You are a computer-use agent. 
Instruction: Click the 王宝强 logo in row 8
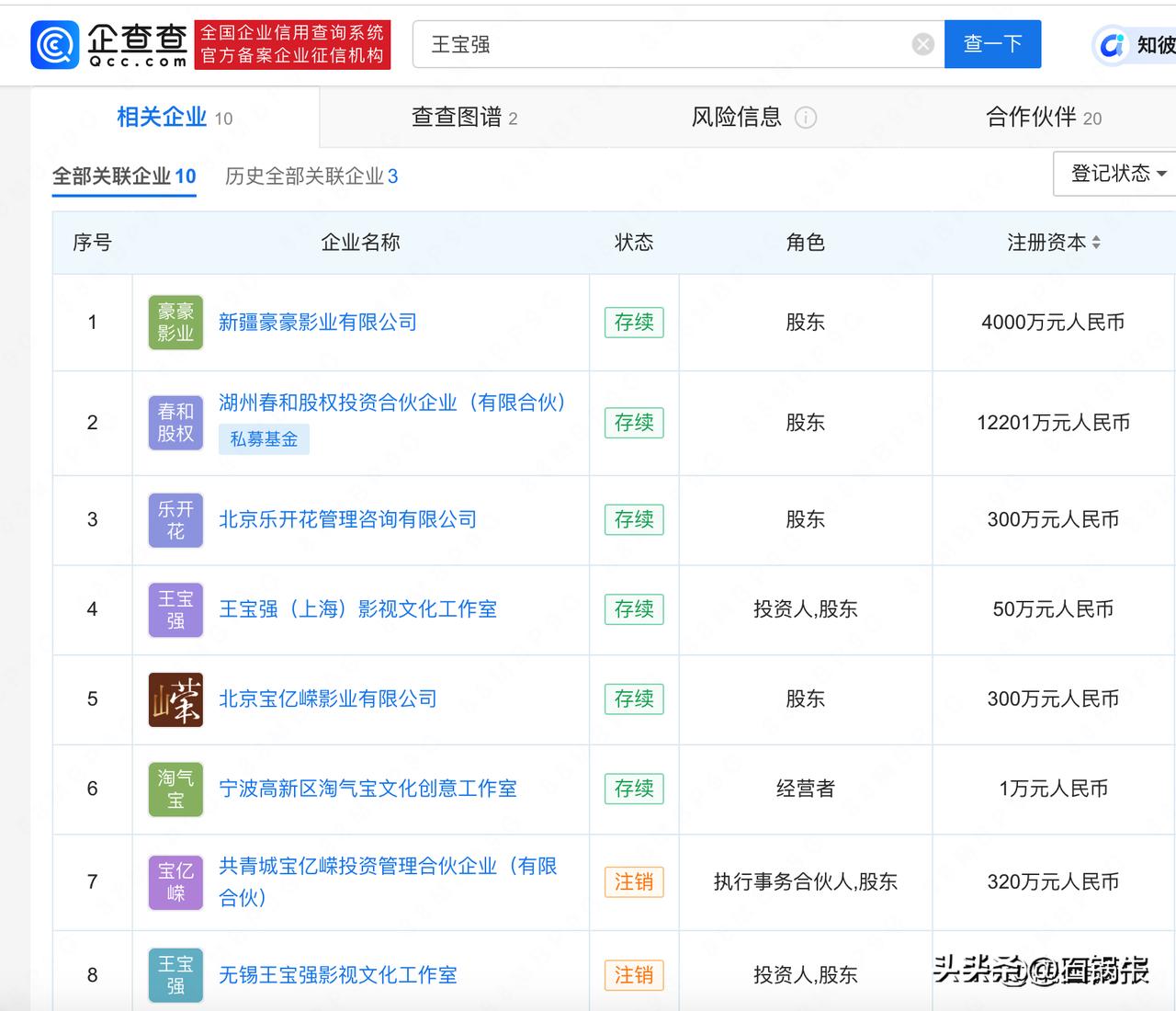[175, 975]
